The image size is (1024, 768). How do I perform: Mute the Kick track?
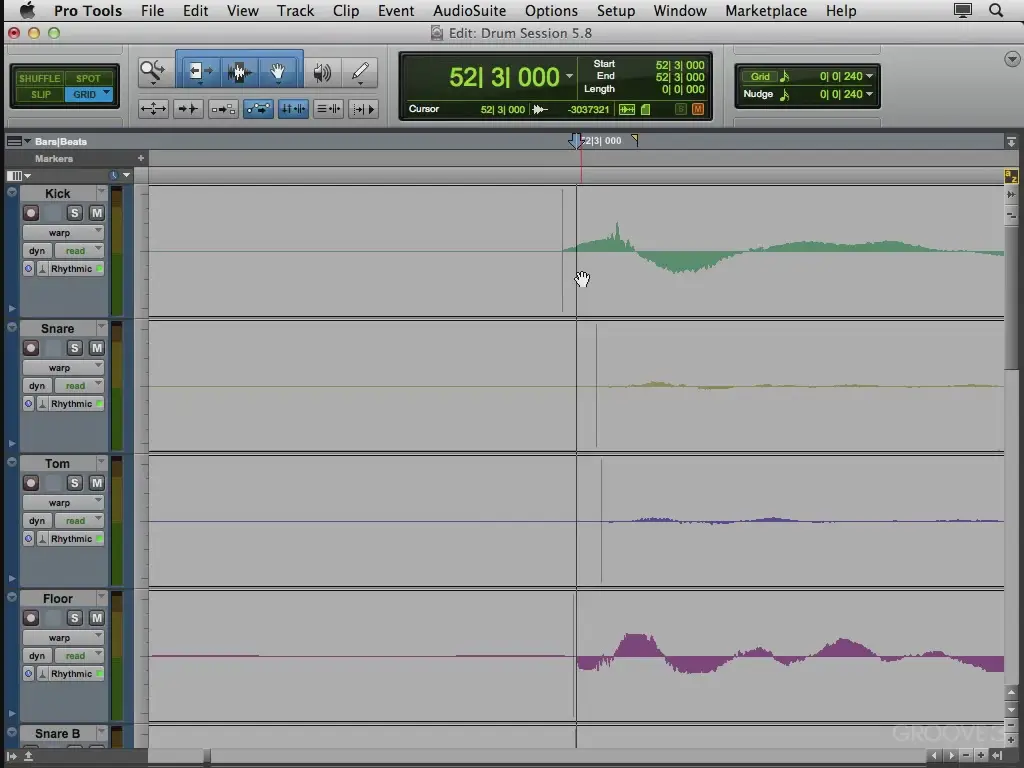pyautogui.click(x=97, y=213)
